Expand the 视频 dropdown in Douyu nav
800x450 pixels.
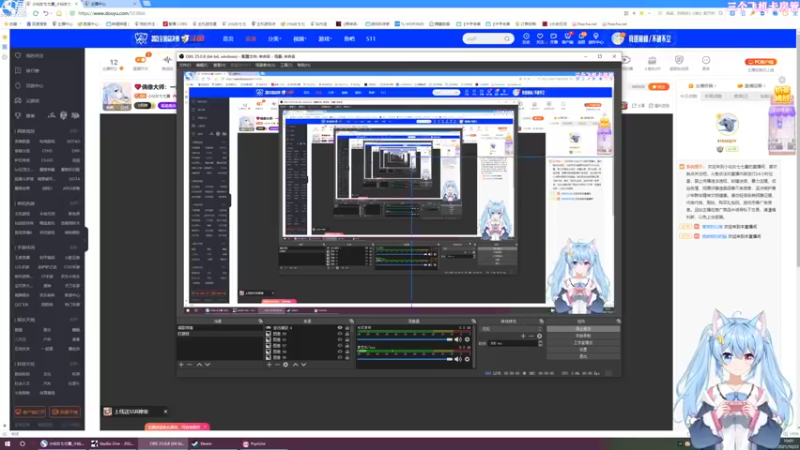299,39
